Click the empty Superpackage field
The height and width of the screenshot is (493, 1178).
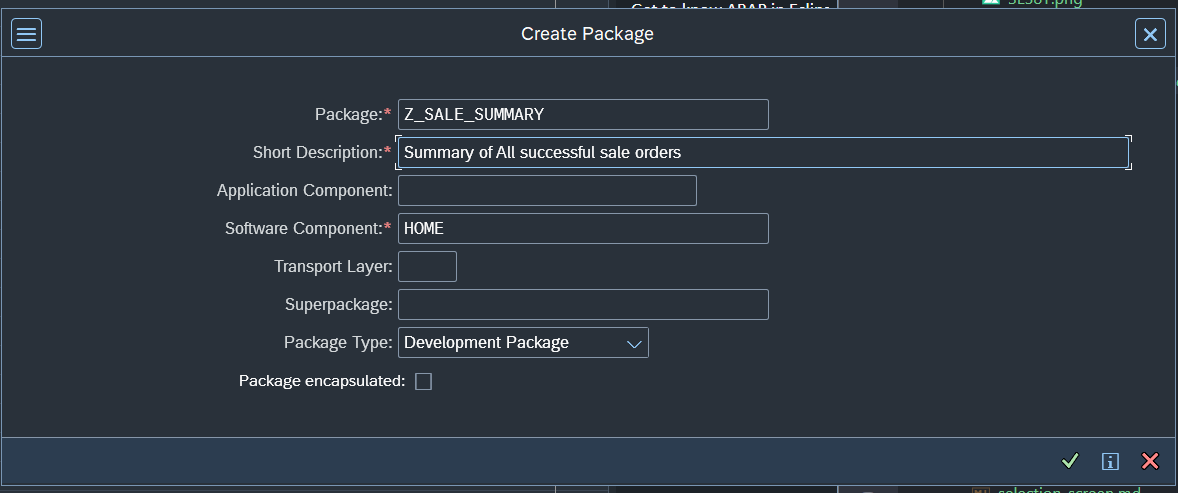tap(582, 305)
